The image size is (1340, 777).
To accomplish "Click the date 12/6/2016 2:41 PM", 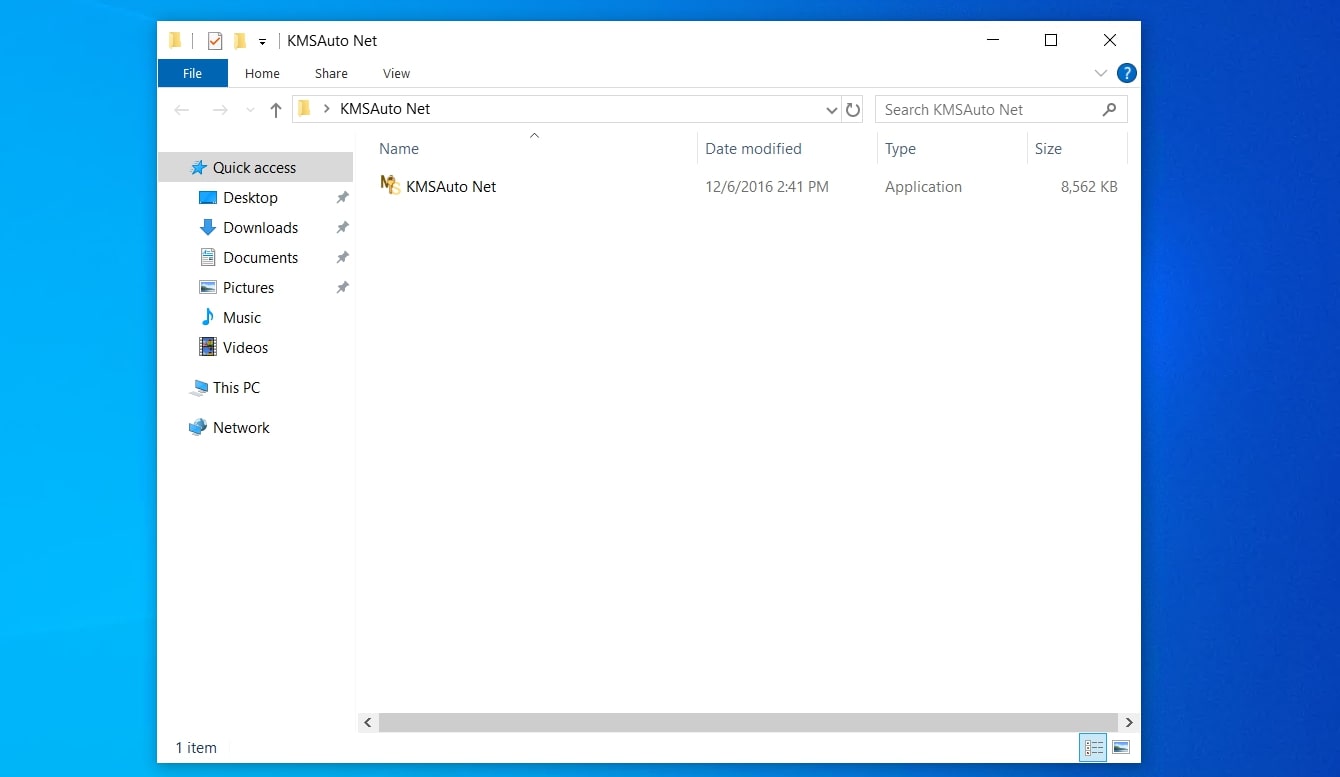I will (x=767, y=187).
